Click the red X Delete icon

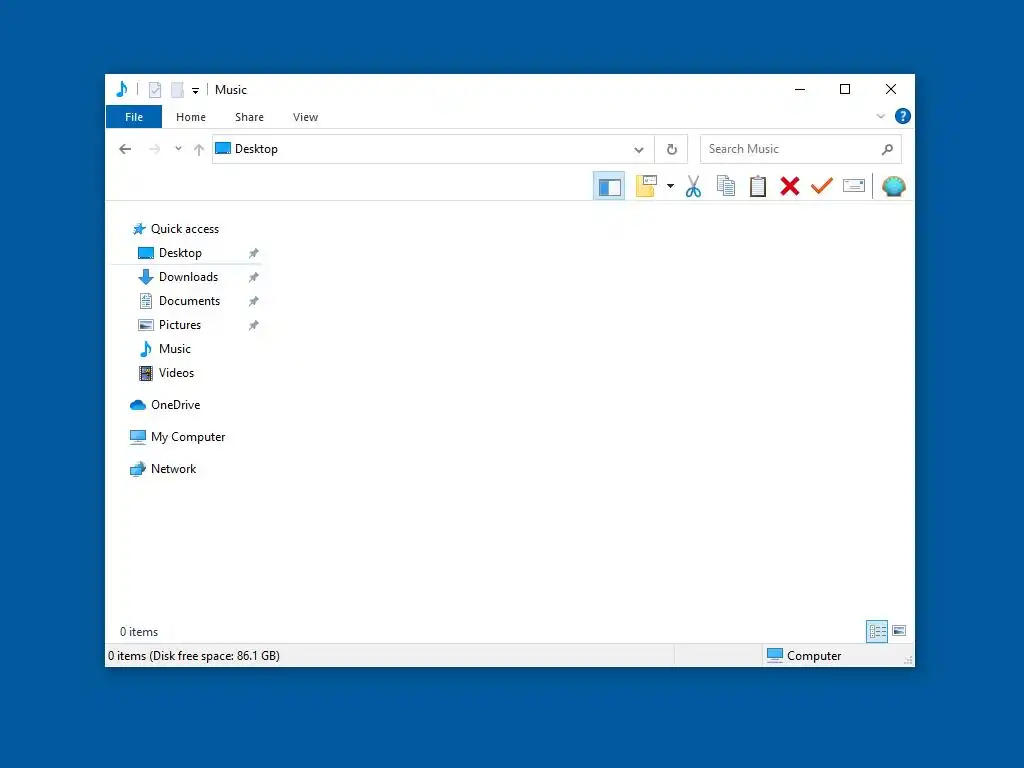[x=790, y=186]
